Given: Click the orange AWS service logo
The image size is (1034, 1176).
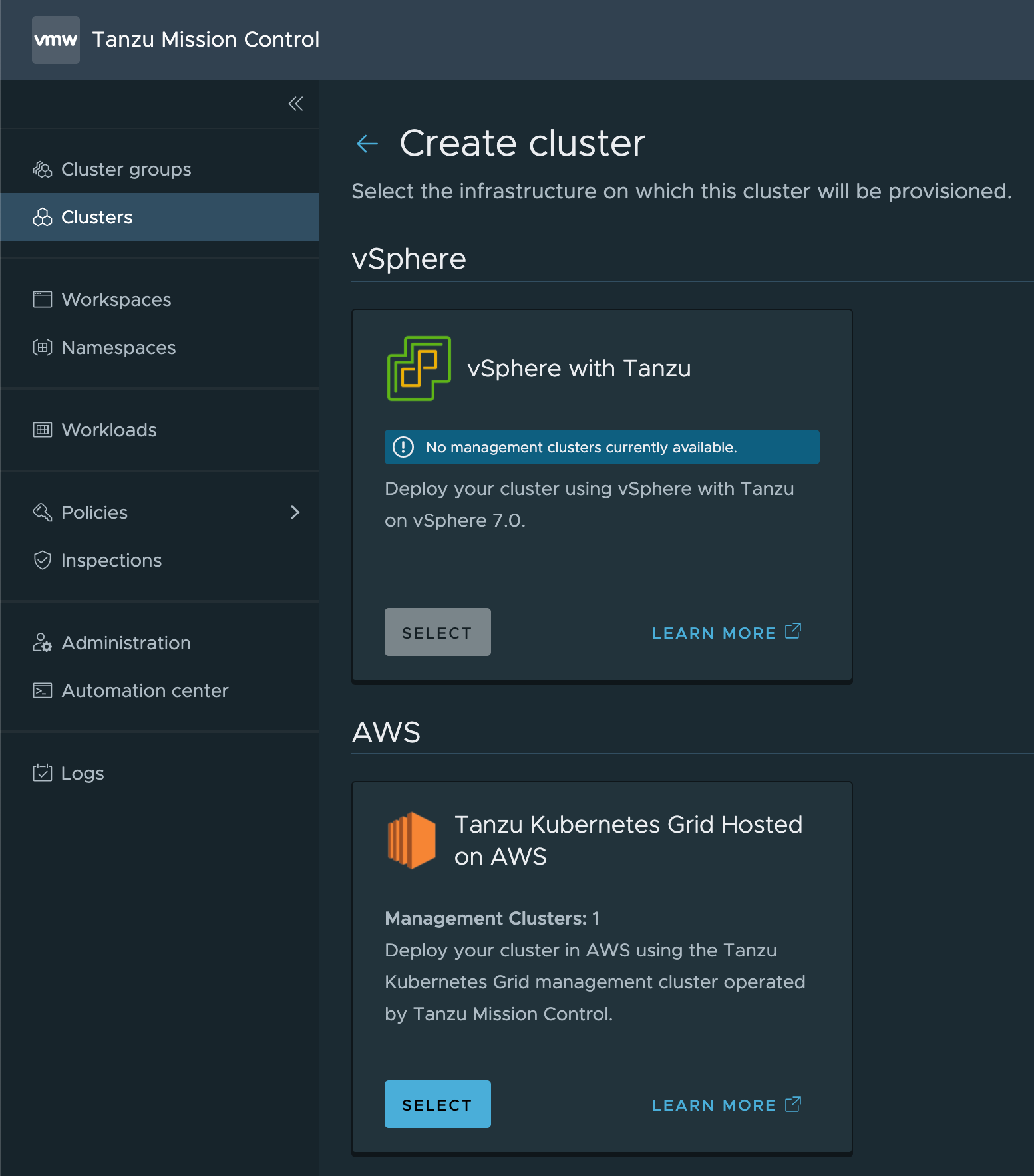Looking at the screenshot, I should point(412,841).
